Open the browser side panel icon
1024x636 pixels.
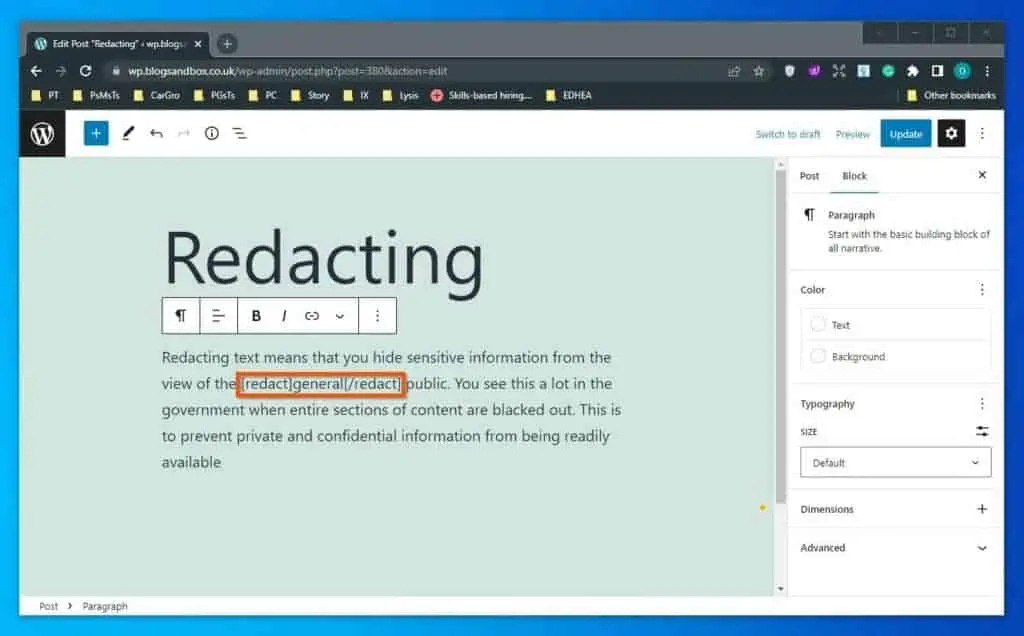(937, 71)
